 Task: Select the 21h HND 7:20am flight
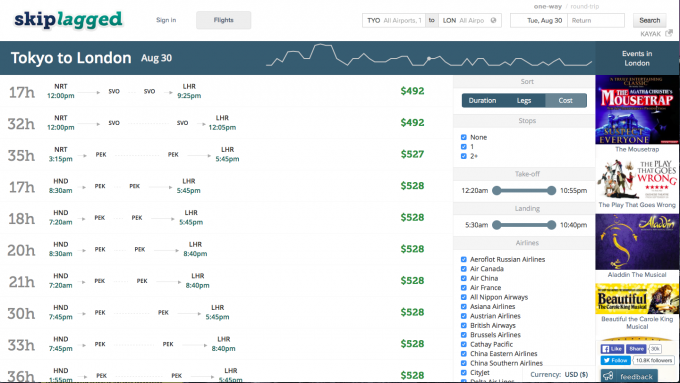(226, 281)
